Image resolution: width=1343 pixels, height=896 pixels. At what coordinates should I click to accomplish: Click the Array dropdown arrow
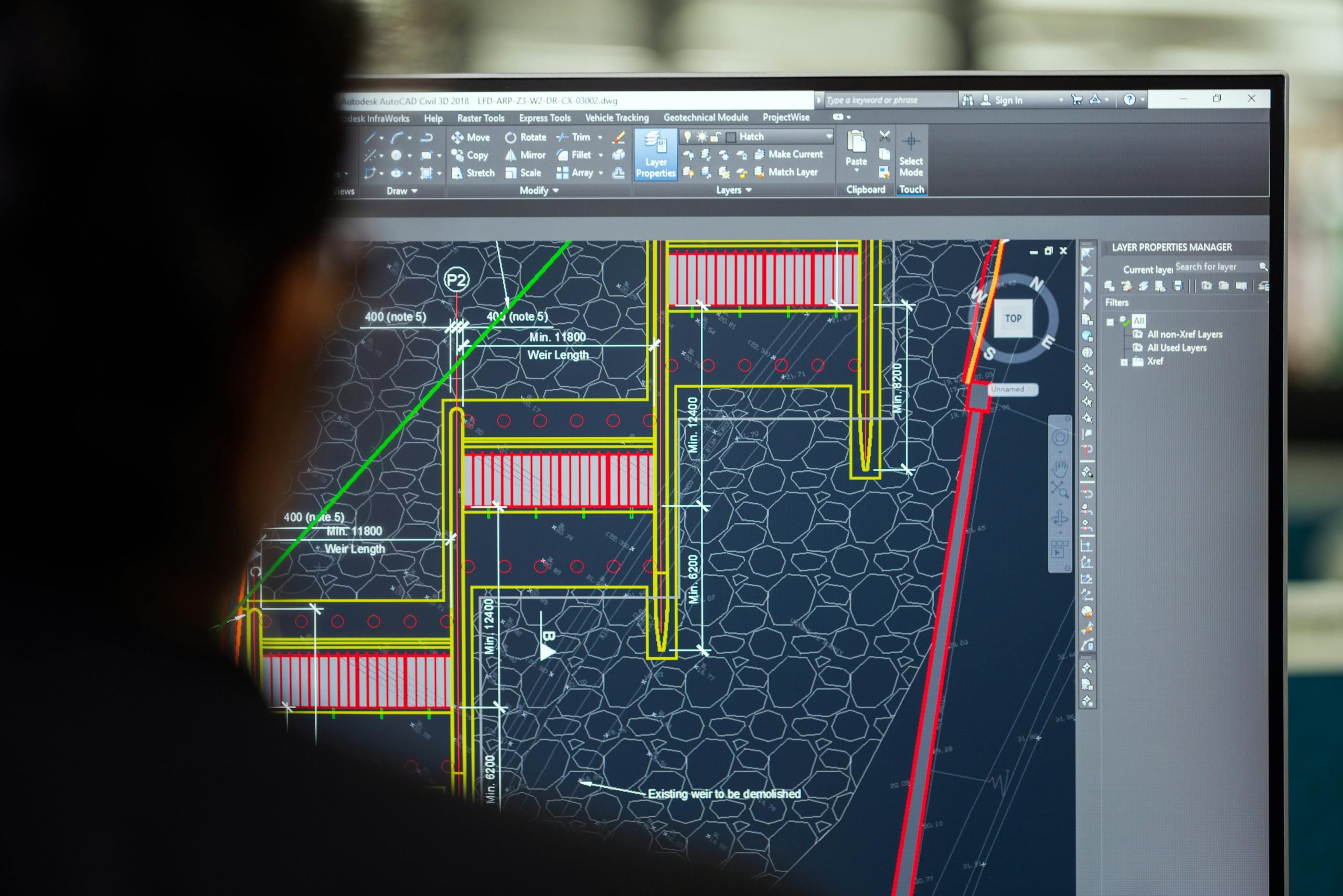point(601,172)
